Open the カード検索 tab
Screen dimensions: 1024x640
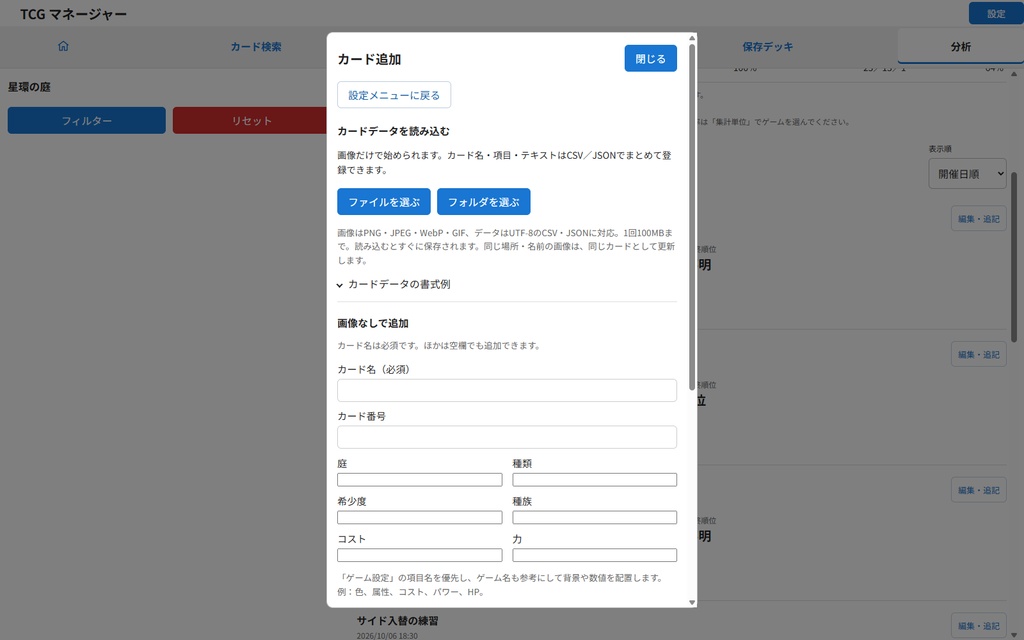click(x=256, y=47)
